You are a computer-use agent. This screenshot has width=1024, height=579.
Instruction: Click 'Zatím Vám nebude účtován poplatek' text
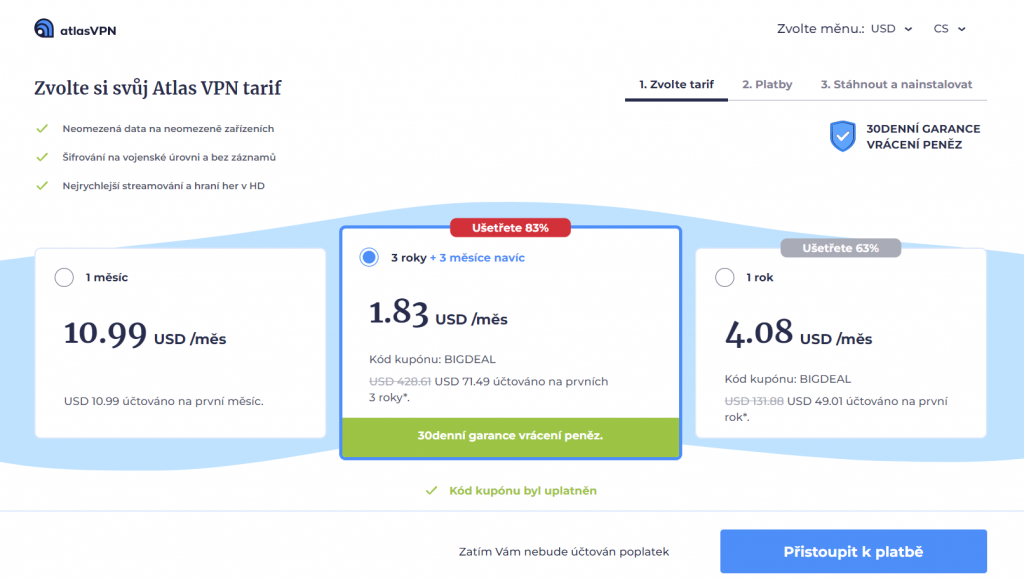click(564, 552)
